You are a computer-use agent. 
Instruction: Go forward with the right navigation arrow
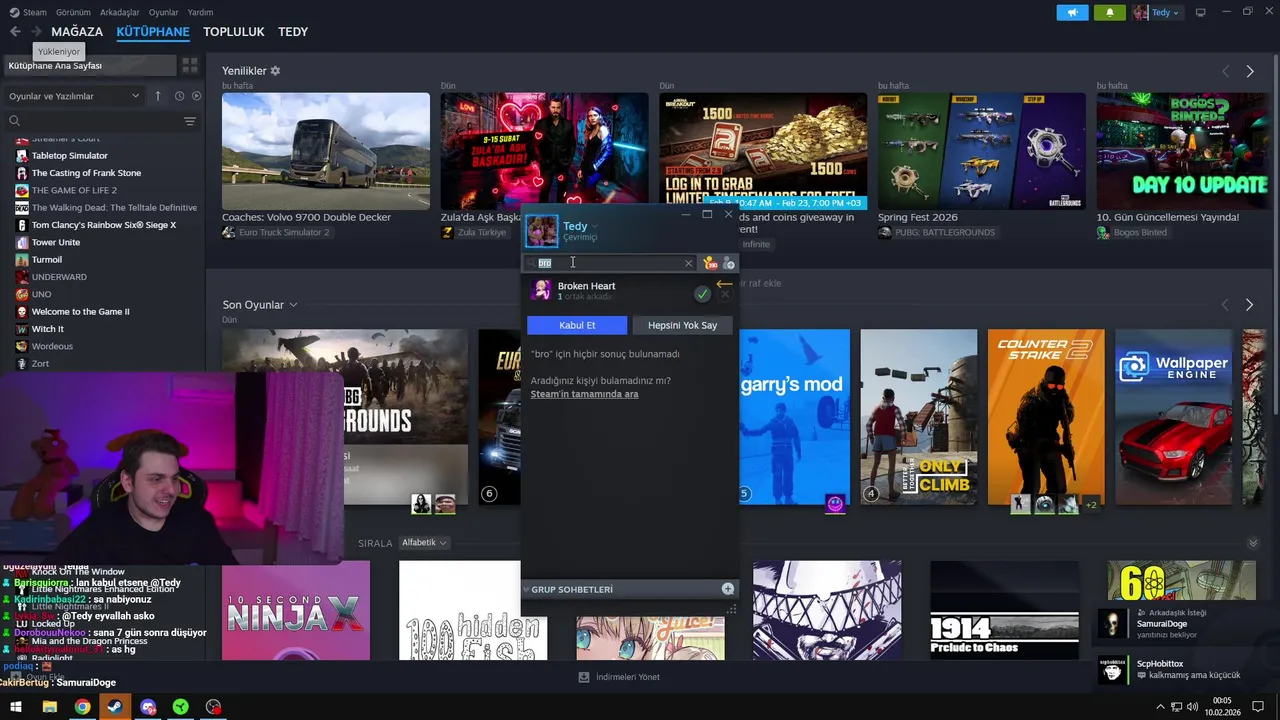[x=38, y=32]
